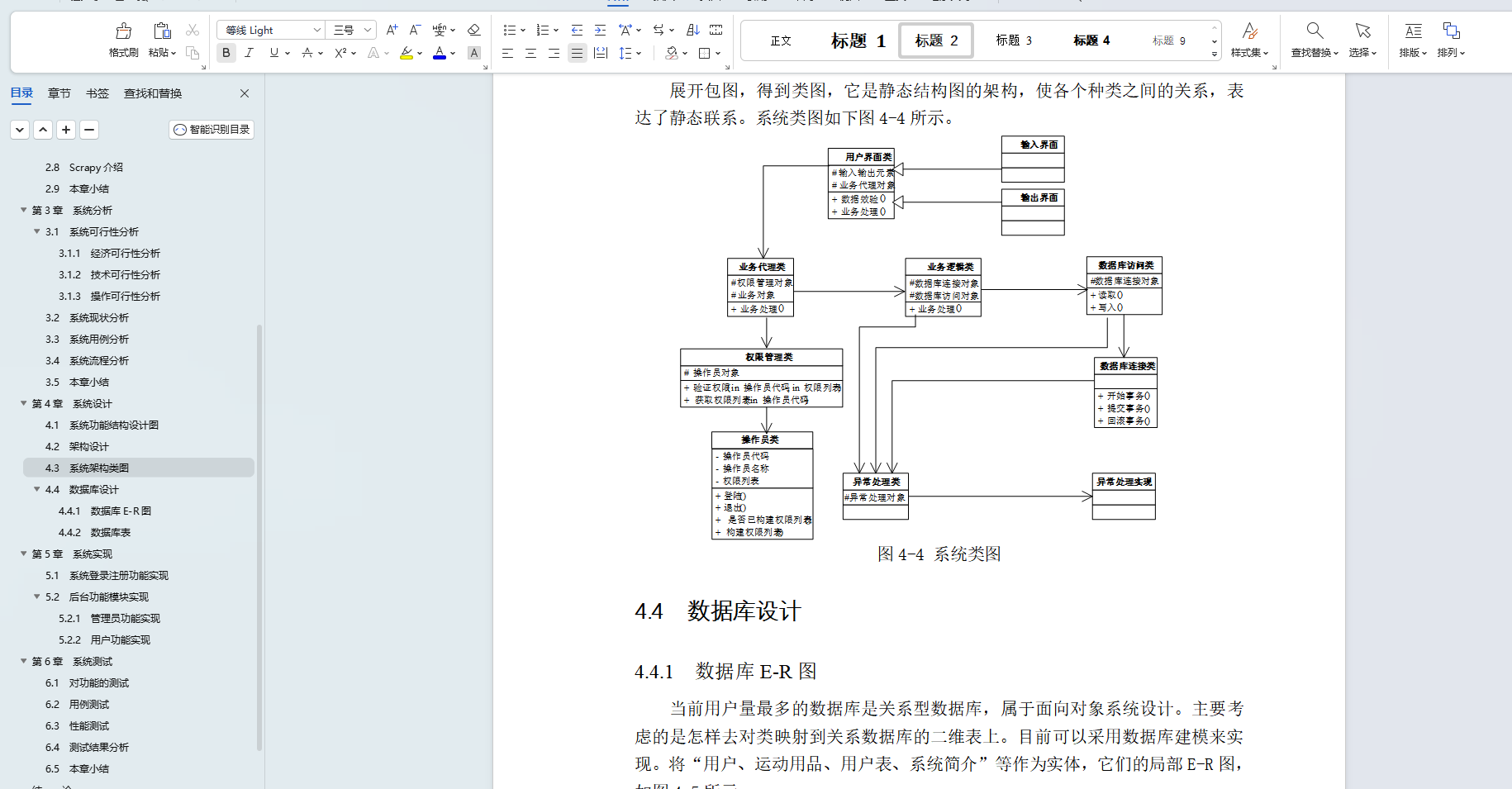Image resolution: width=1512 pixels, height=789 pixels.
Task: Click the Copy icon under scissors
Action: (193, 53)
